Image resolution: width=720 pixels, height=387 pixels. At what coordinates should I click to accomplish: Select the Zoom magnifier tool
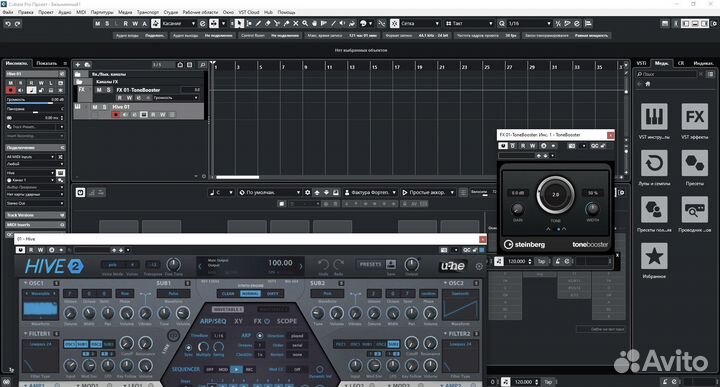coord(305,23)
